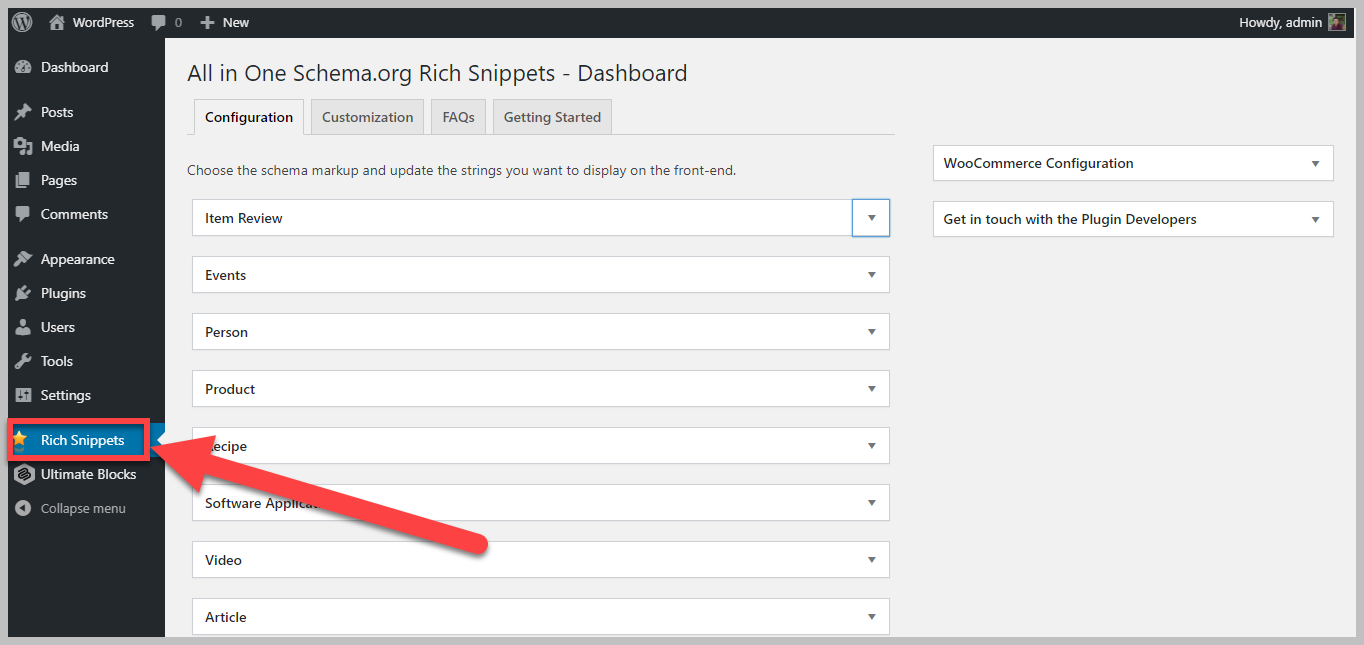Open Tools menu label
This screenshot has height=645, width=1364.
coord(57,361)
